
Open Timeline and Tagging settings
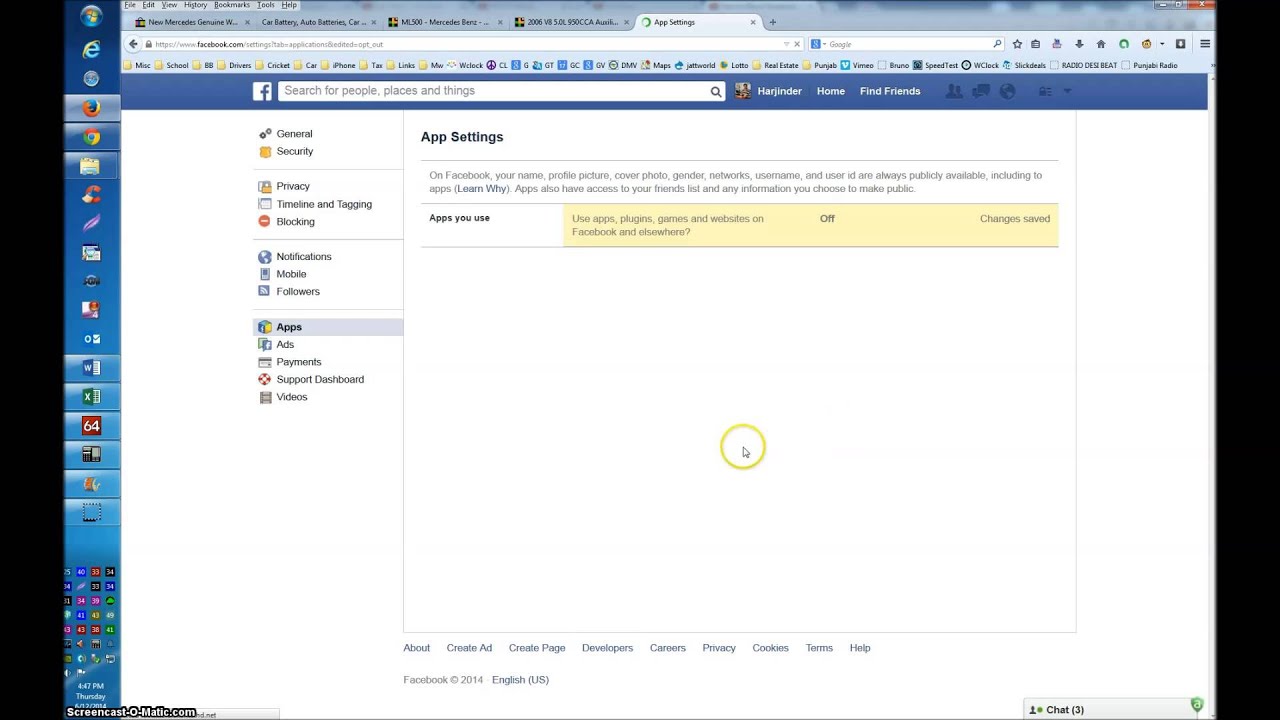(x=323, y=204)
